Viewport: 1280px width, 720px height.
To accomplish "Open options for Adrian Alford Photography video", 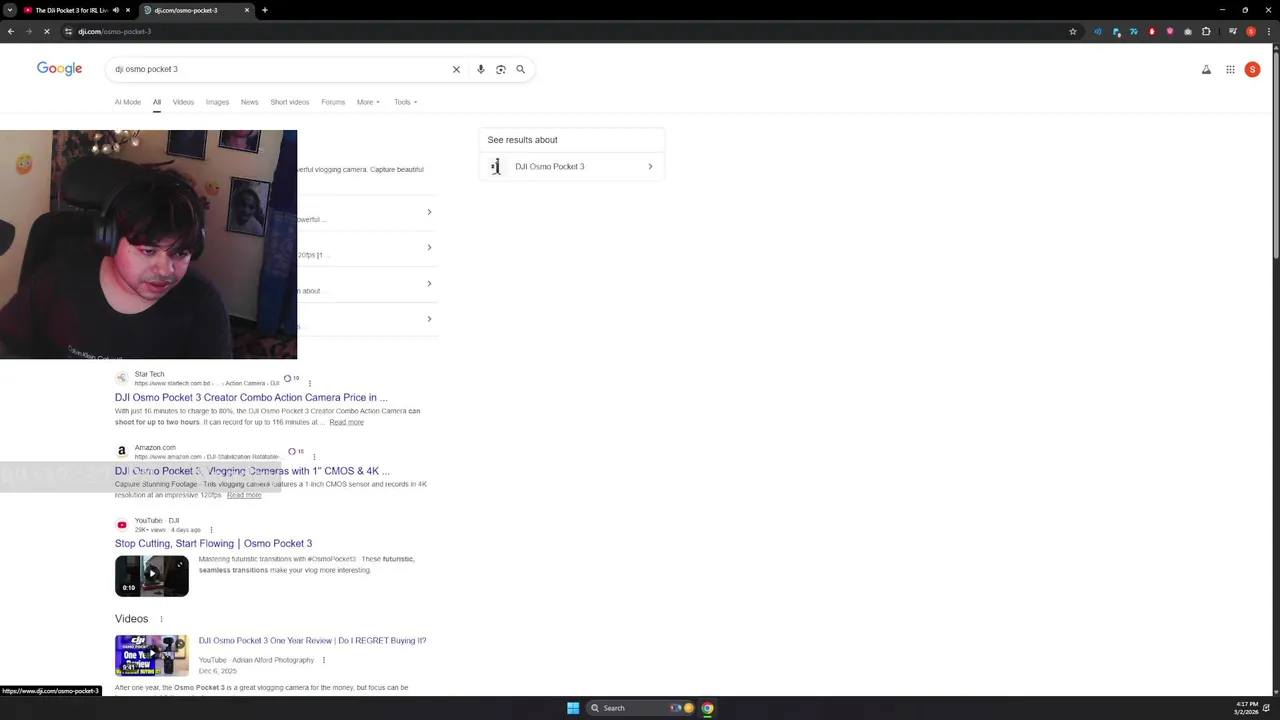I will pos(324,660).
